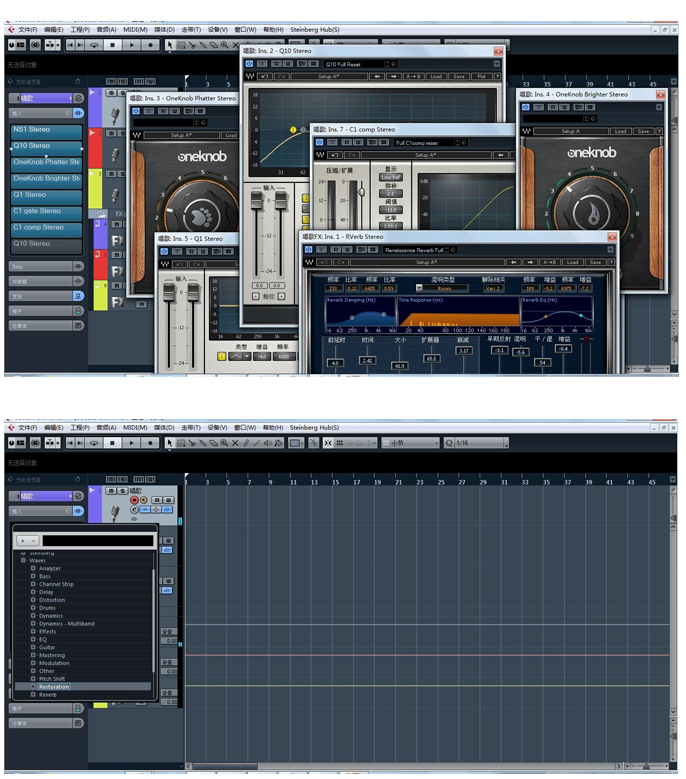The width and height of the screenshot is (686, 779).
Task: Click left input fader in Q10 window
Action: click(x=256, y=201)
